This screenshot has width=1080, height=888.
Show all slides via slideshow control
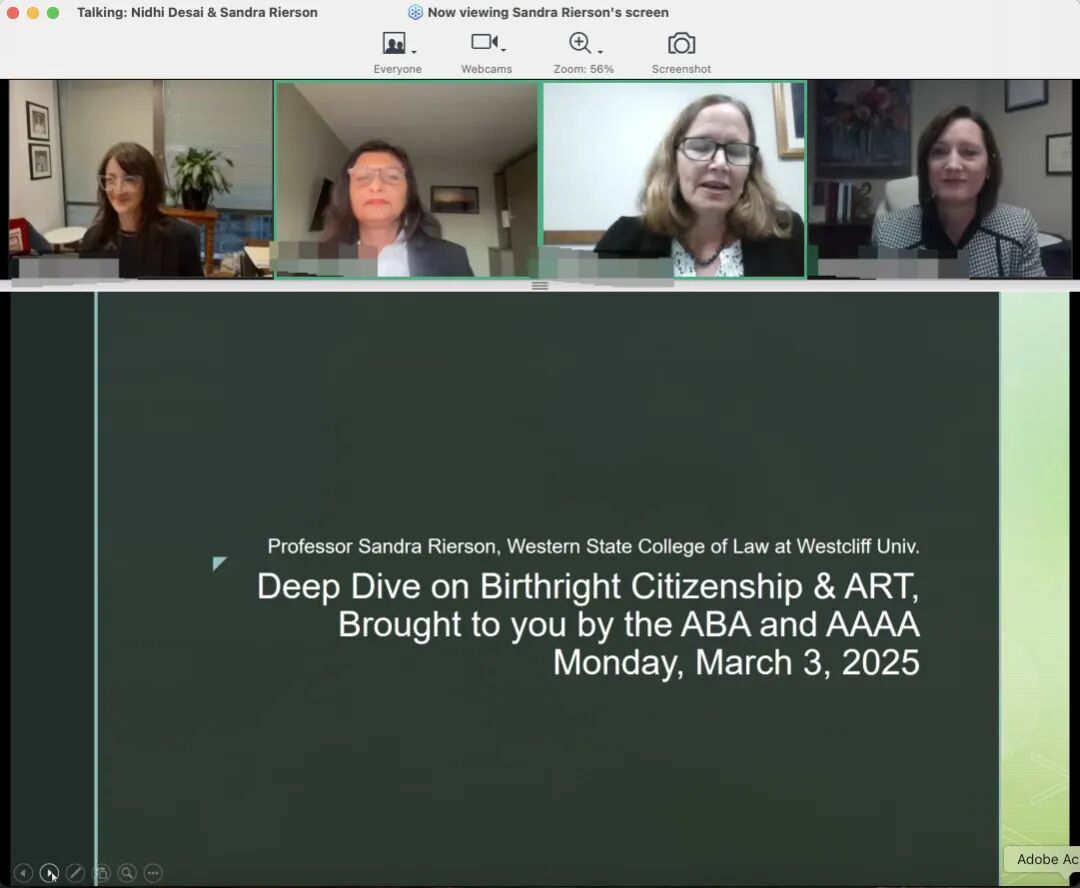[x=101, y=873]
